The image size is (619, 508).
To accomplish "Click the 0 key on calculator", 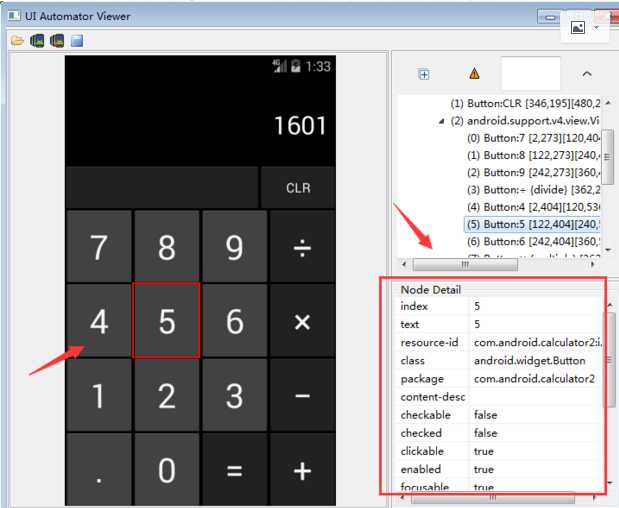I will pyautogui.click(x=167, y=469).
